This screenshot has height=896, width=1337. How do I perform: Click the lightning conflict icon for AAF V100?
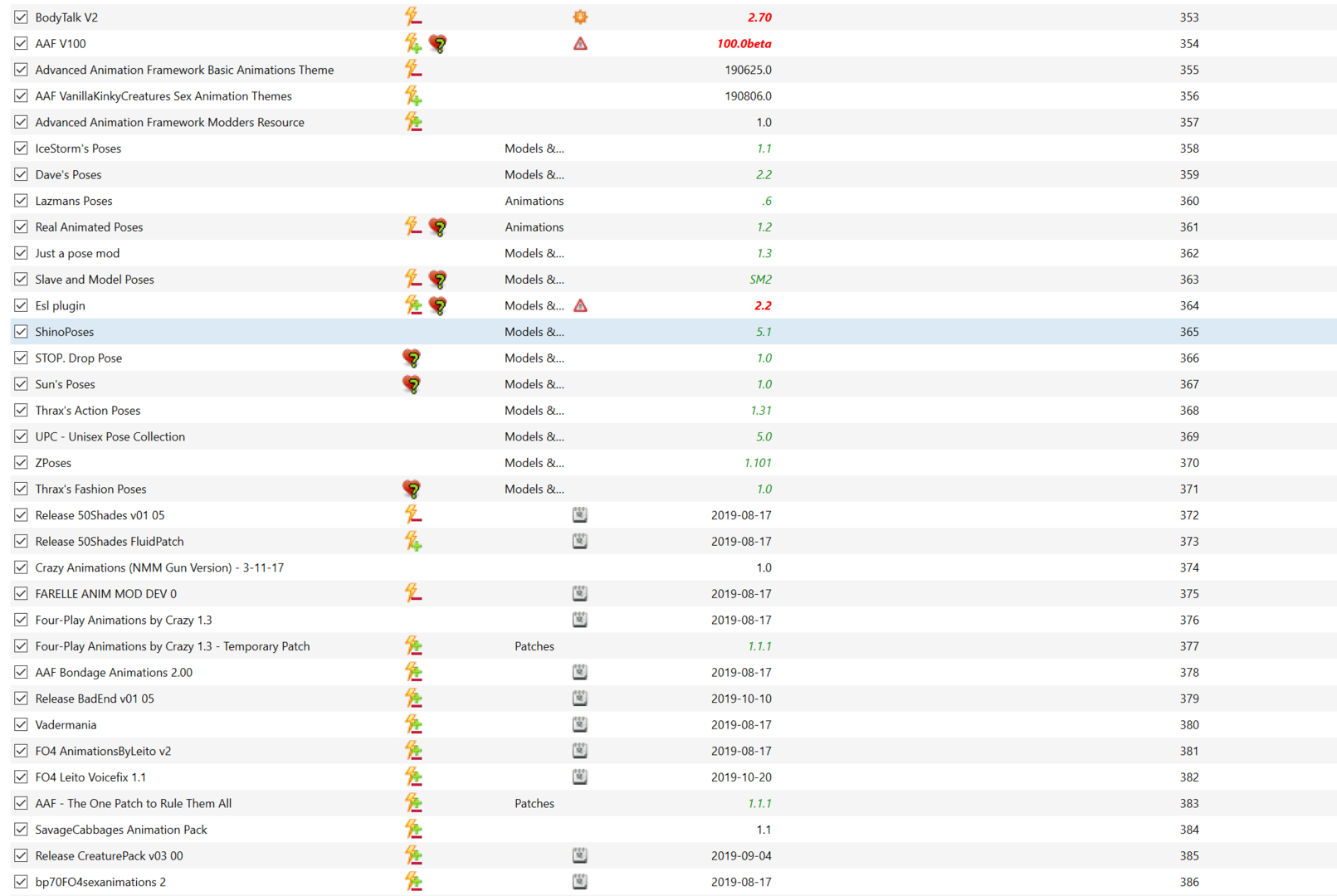pos(412,43)
